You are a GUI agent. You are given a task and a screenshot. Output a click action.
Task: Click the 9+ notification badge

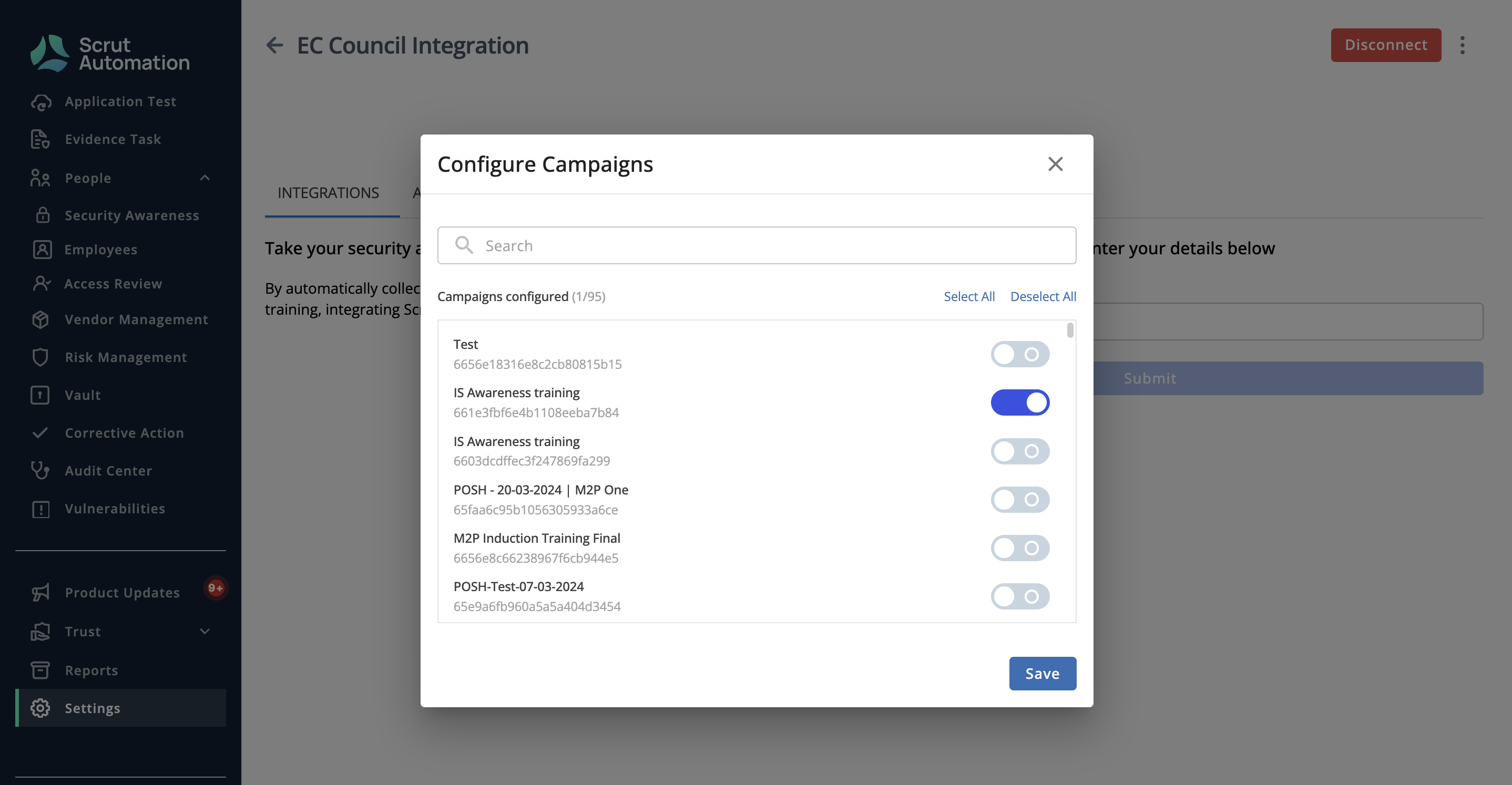click(216, 588)
